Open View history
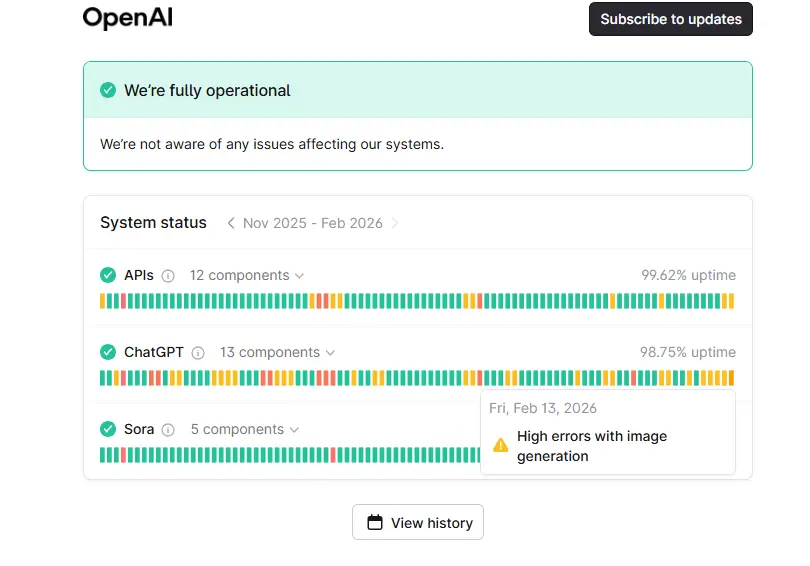Image resolution: width=810 pixels, height=566 pixels. (x=418, y=523)
